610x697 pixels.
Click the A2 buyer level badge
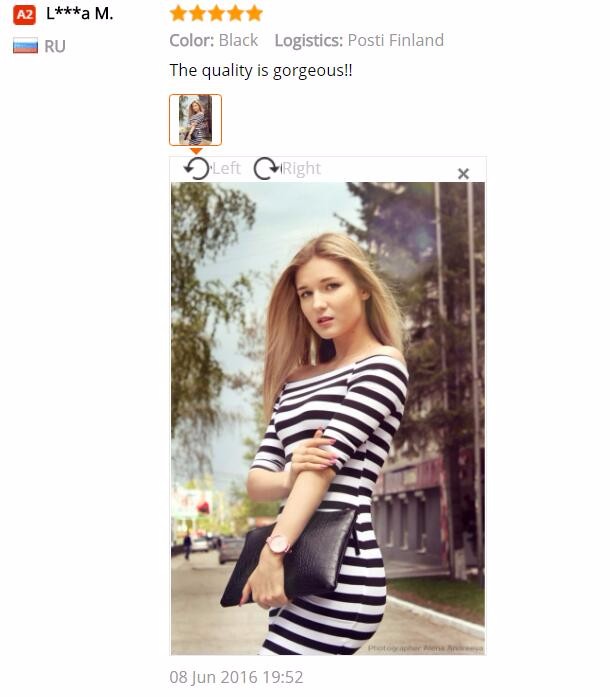(x=24, y=15)
